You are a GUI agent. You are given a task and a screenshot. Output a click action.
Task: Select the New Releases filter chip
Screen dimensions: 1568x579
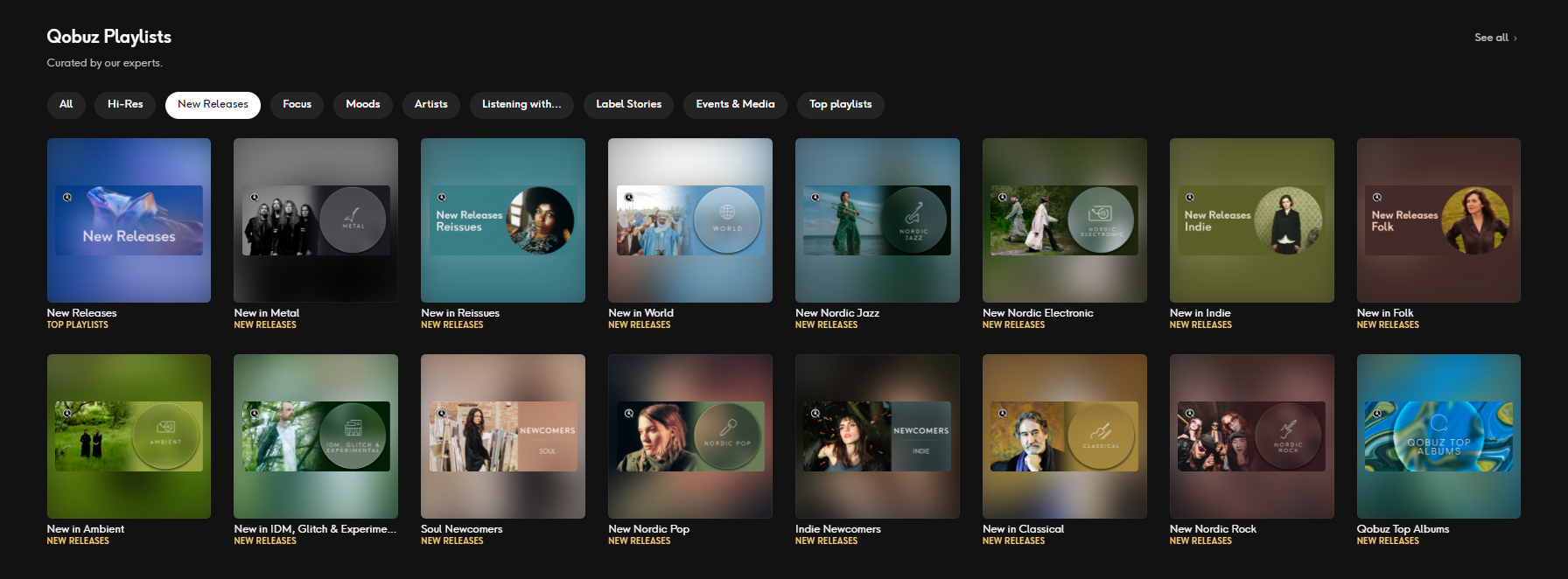click(213, 105)
